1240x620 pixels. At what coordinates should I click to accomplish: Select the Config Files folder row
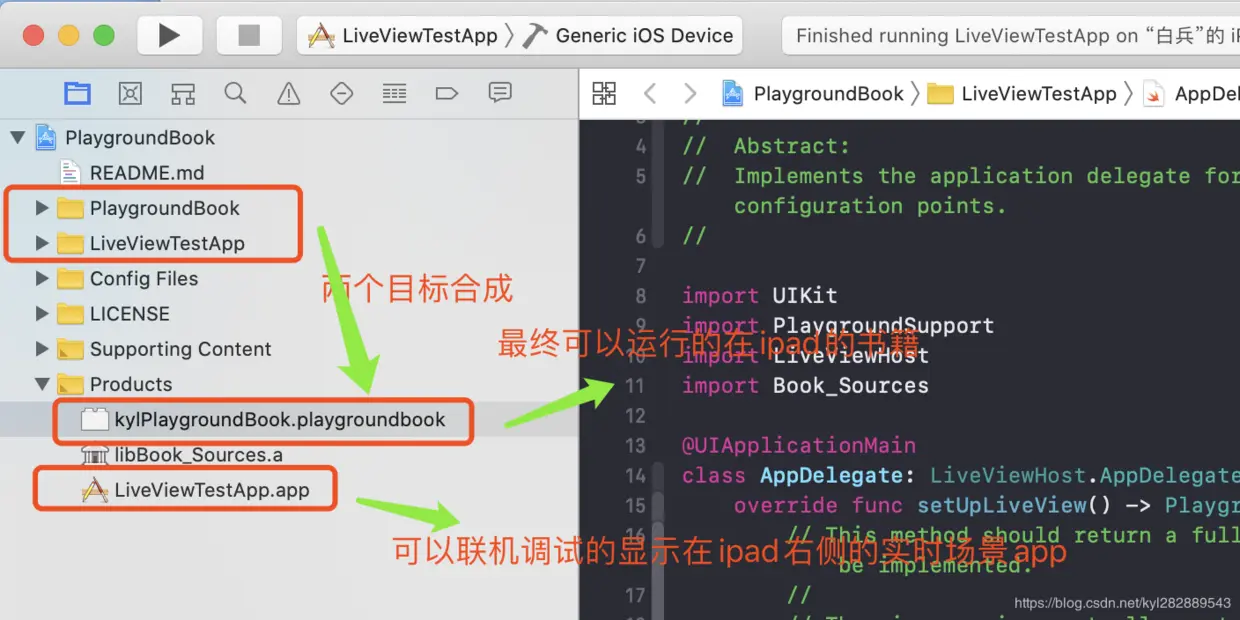tap(143, 279)
